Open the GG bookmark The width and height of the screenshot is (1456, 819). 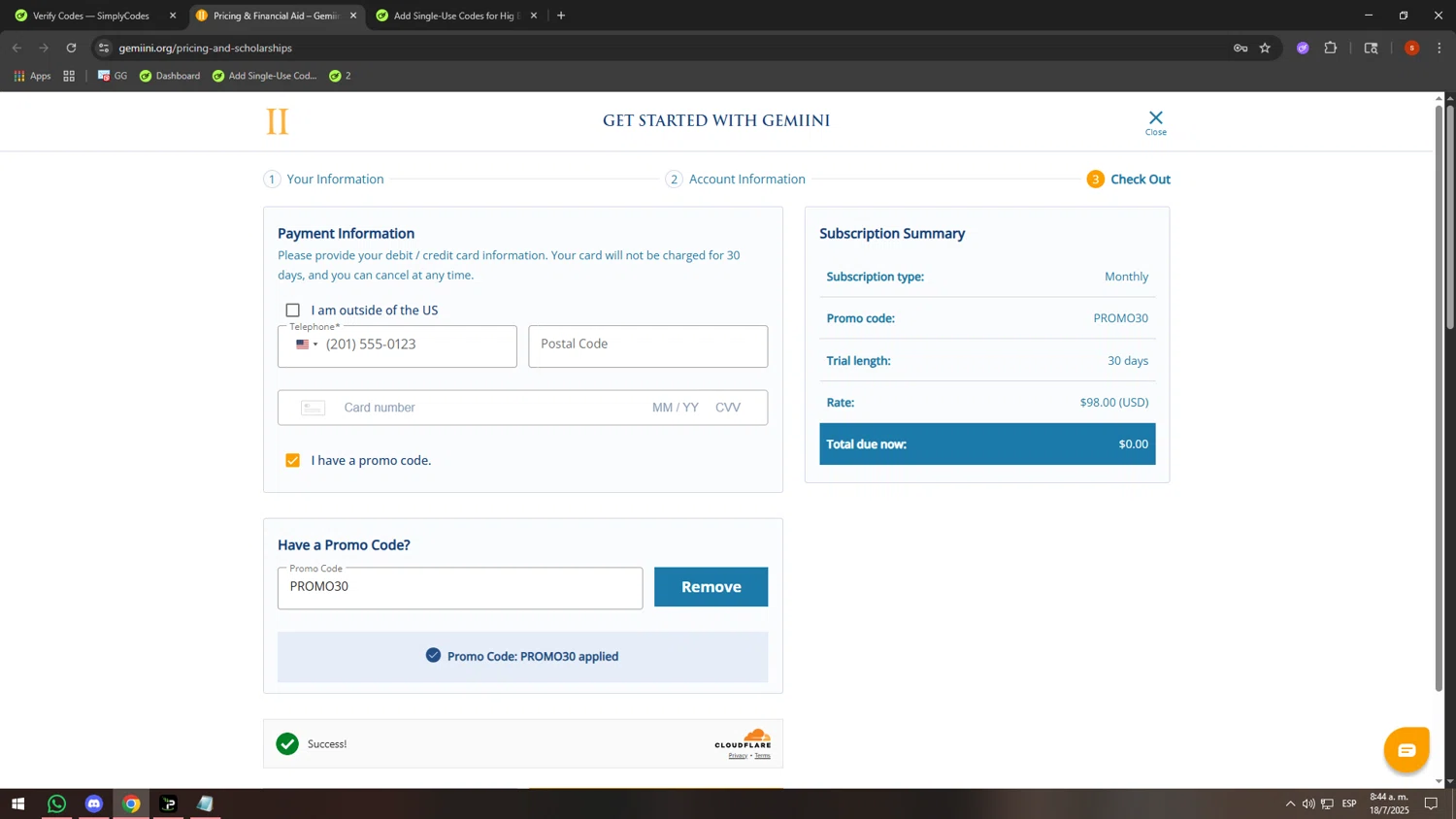pyautogui.click(x=113, y=76)
